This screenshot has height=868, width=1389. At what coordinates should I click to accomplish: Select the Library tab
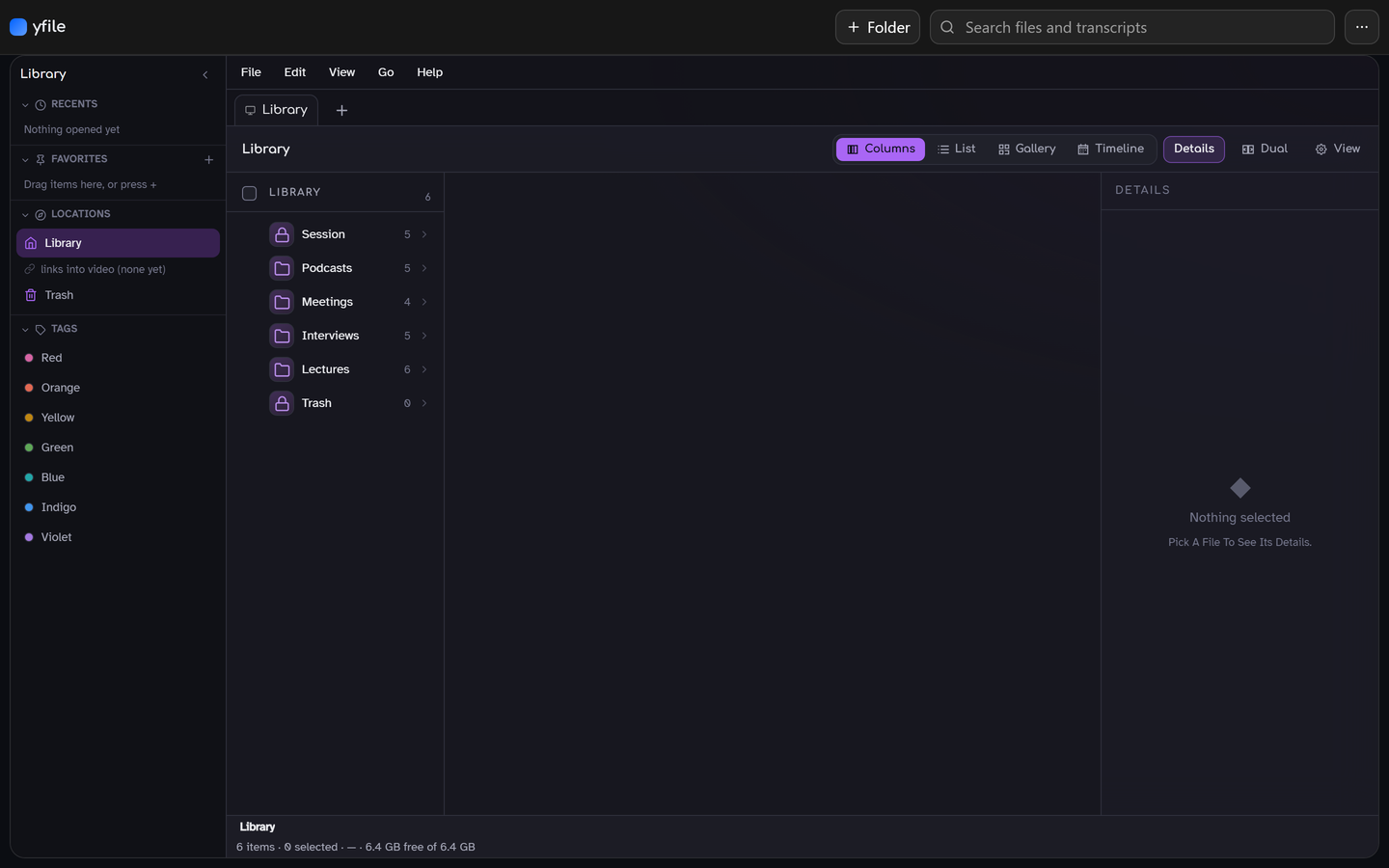[x=276, y=110]
